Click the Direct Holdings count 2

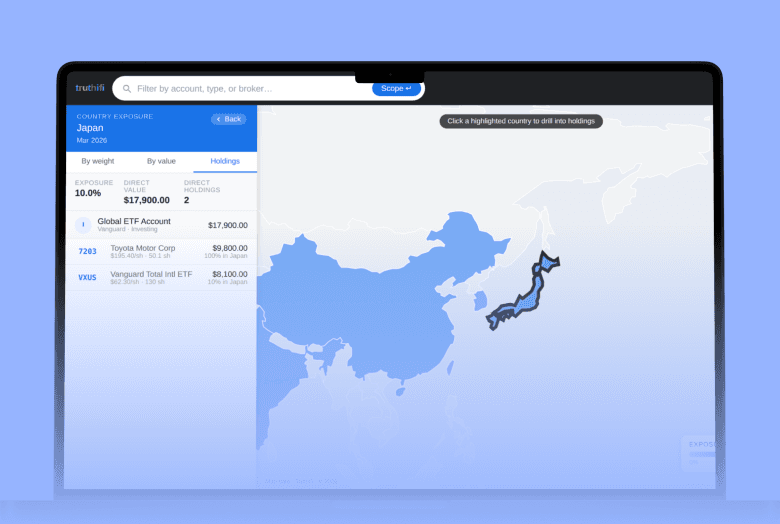pyautogui.click(x=187, y=200)
